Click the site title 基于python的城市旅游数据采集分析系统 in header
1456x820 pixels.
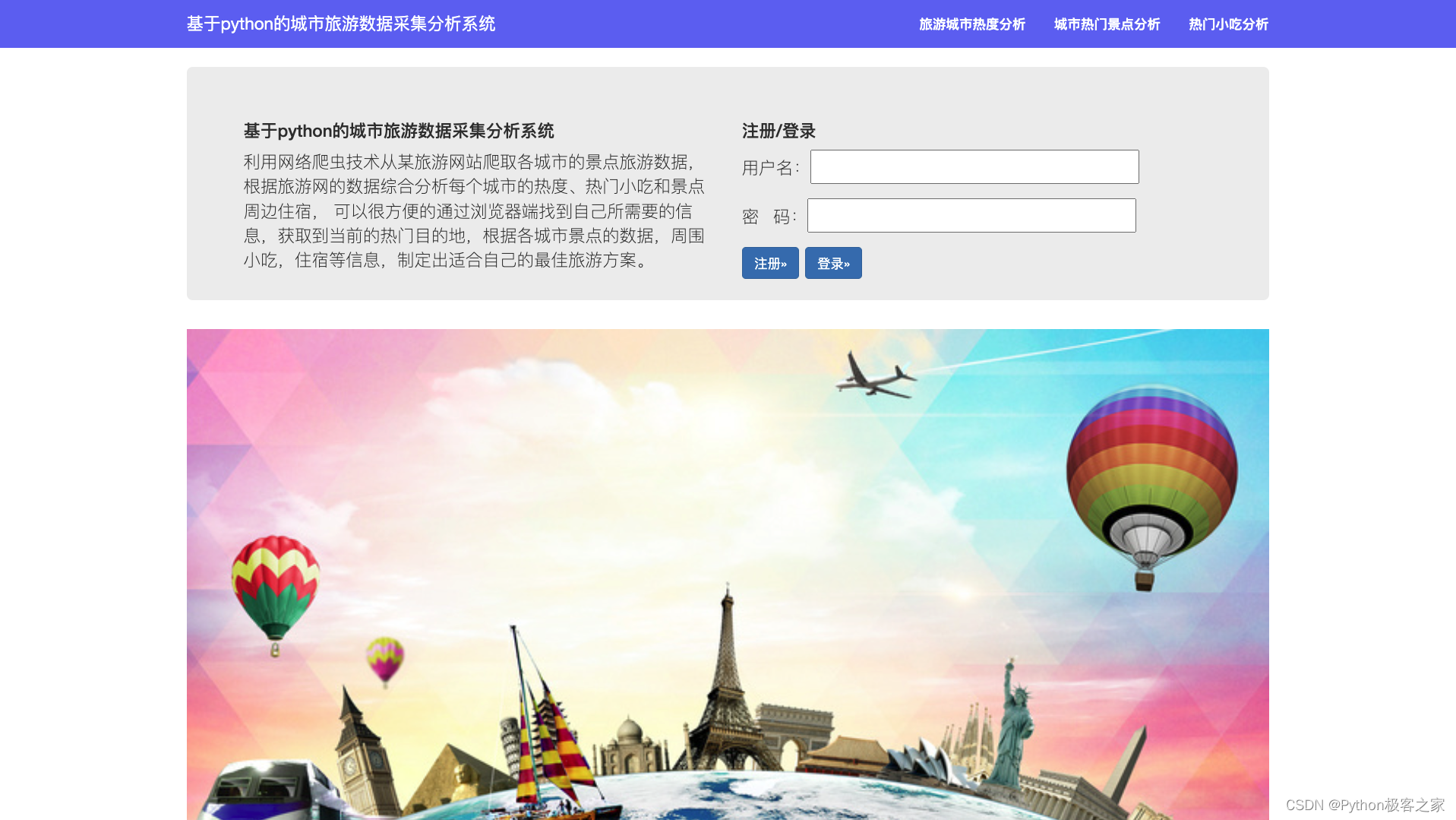(341, 24)
